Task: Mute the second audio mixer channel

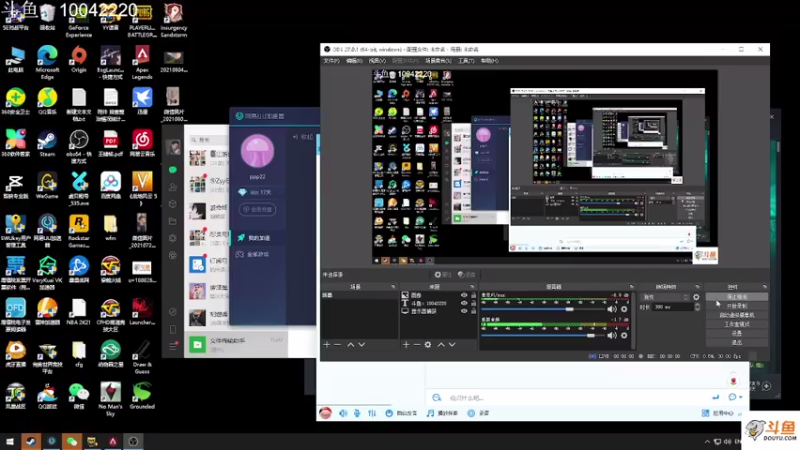Action: pyautogui.click(x=612, y=335)
